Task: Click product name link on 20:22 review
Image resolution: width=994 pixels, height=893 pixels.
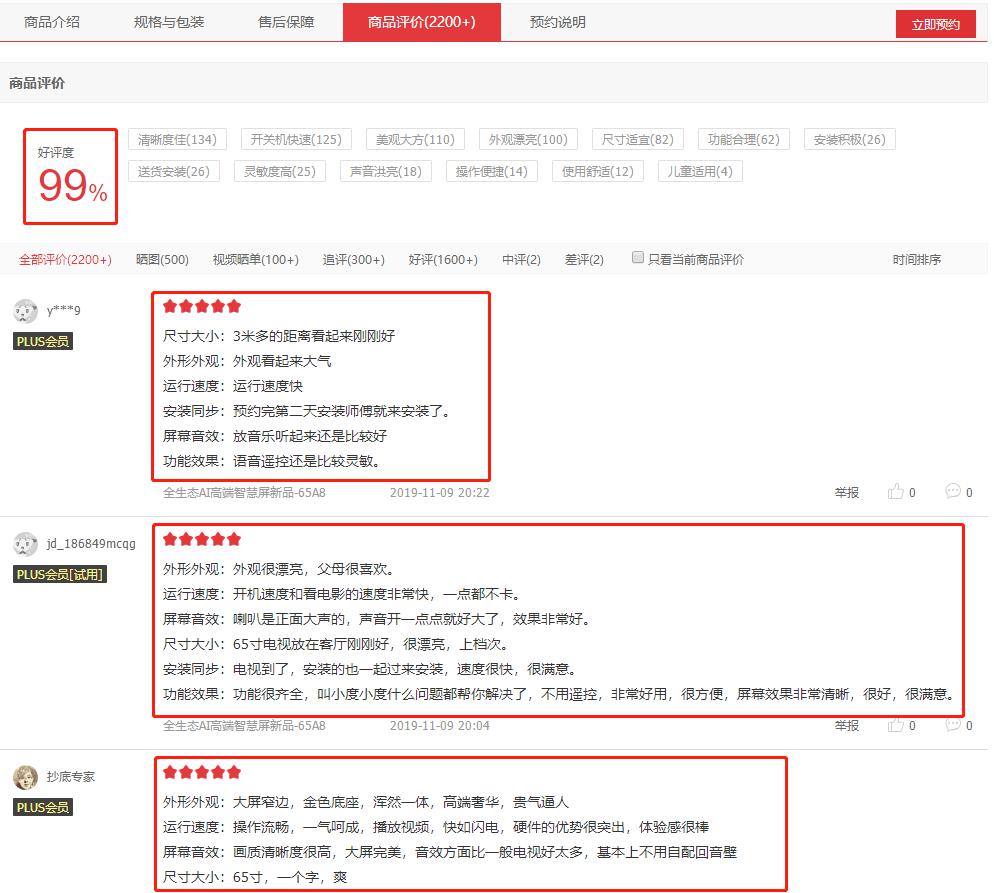Action: [x=244, y=492]
